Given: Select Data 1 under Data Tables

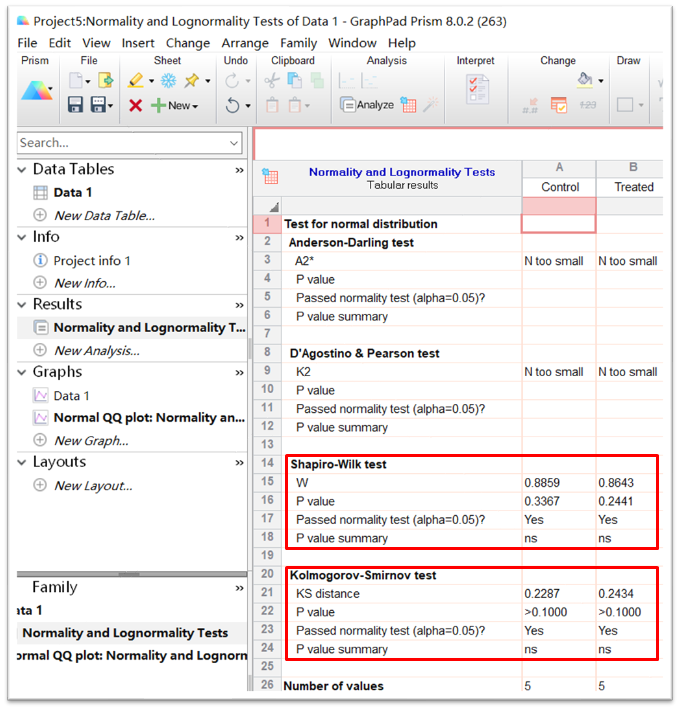Looking at the screenshot, I should coord(72,192).
